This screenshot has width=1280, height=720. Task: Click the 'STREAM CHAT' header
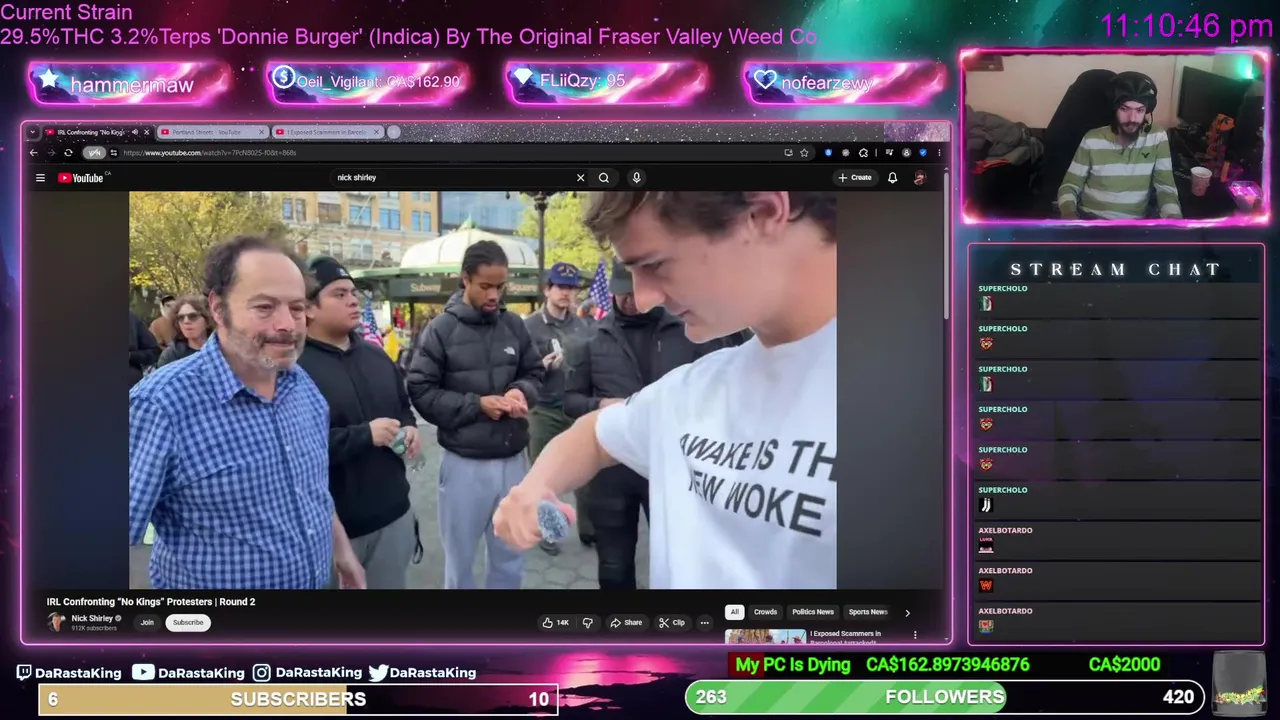click(1115, 269)
